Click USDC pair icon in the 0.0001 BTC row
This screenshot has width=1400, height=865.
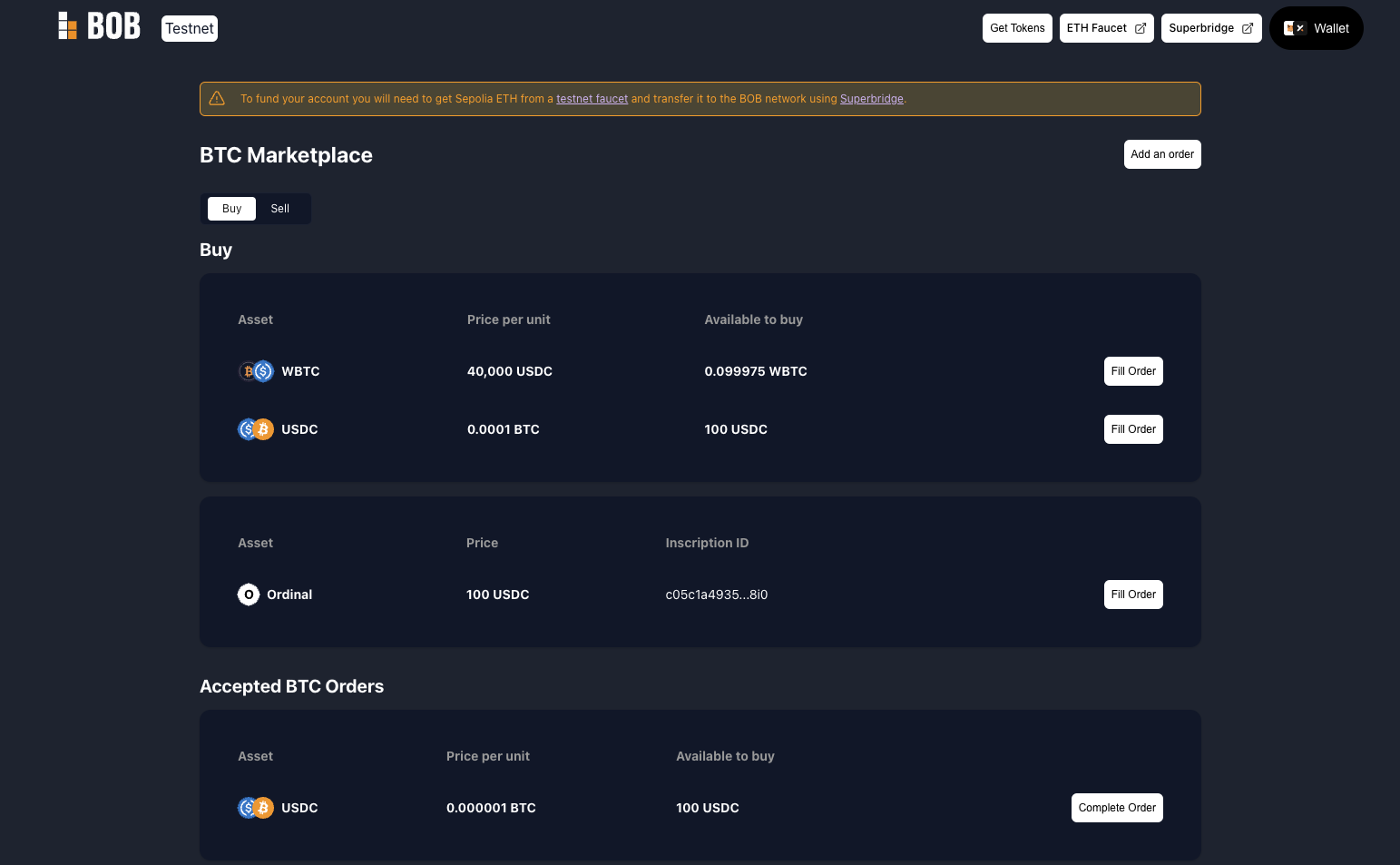point(256,429)
